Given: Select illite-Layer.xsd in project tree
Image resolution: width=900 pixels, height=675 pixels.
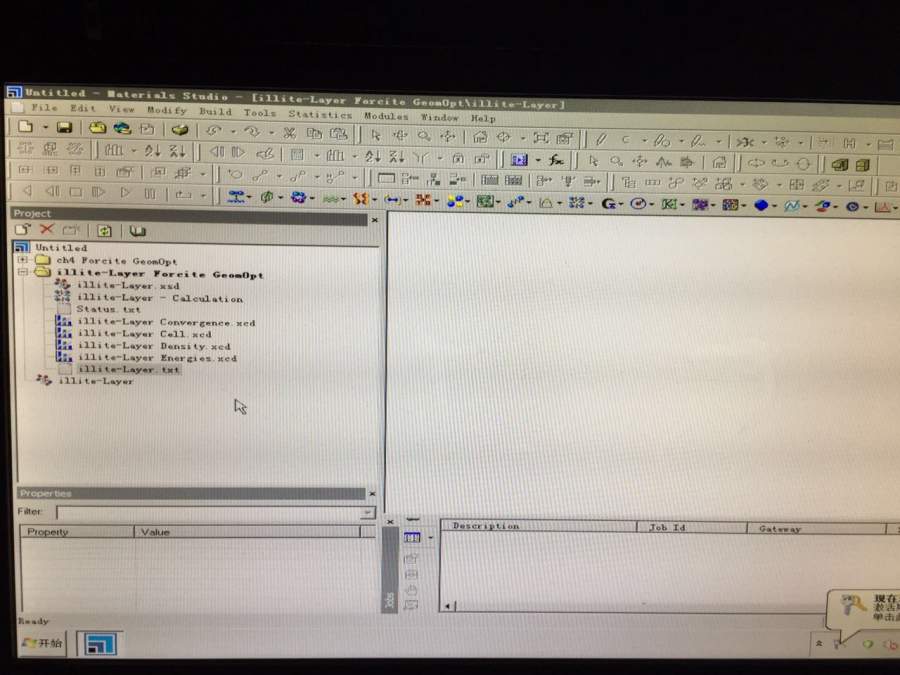Looking at the screenshot, I should [x=128, y=285].
